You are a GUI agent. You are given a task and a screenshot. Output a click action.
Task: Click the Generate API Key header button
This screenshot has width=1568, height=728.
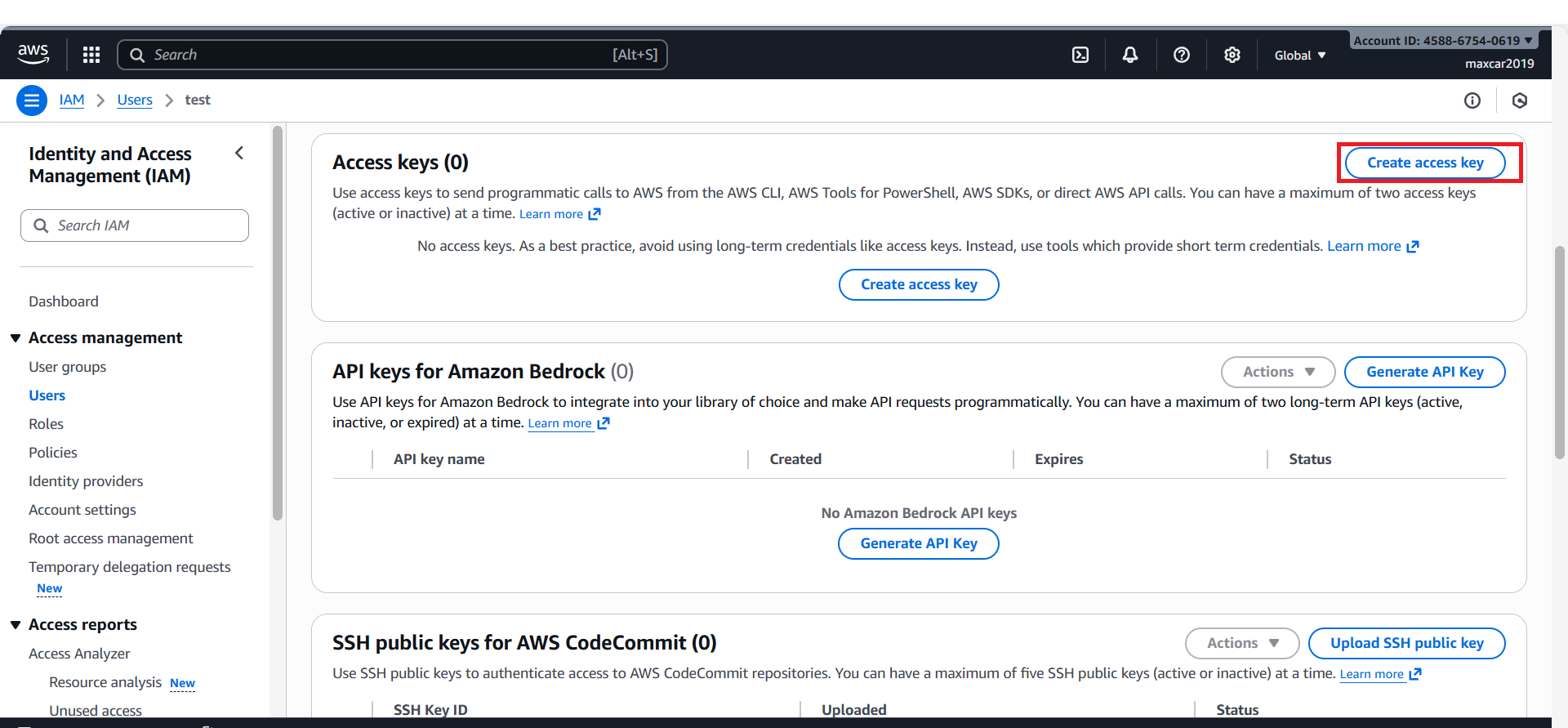(1424, 372)
